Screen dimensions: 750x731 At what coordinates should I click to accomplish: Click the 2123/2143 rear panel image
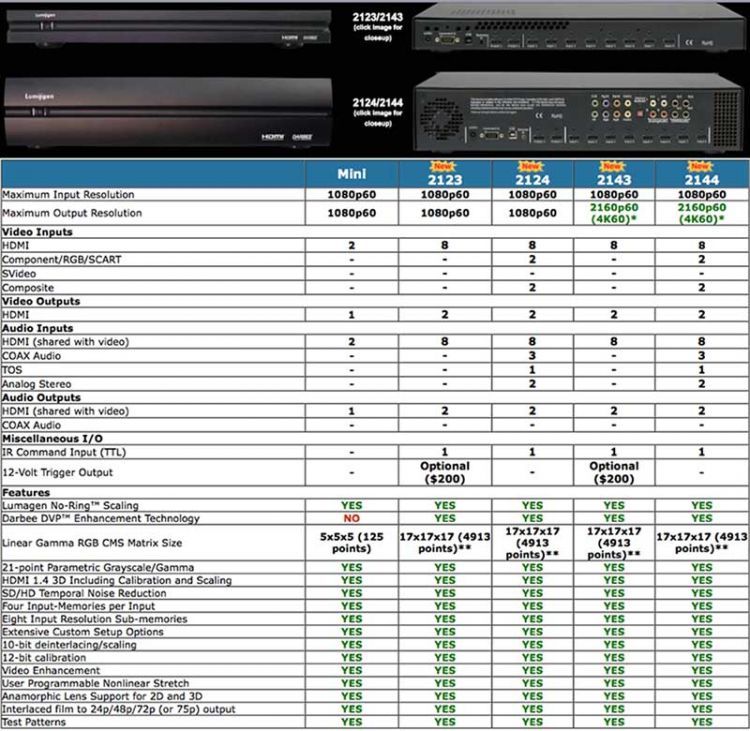point(580,27)
